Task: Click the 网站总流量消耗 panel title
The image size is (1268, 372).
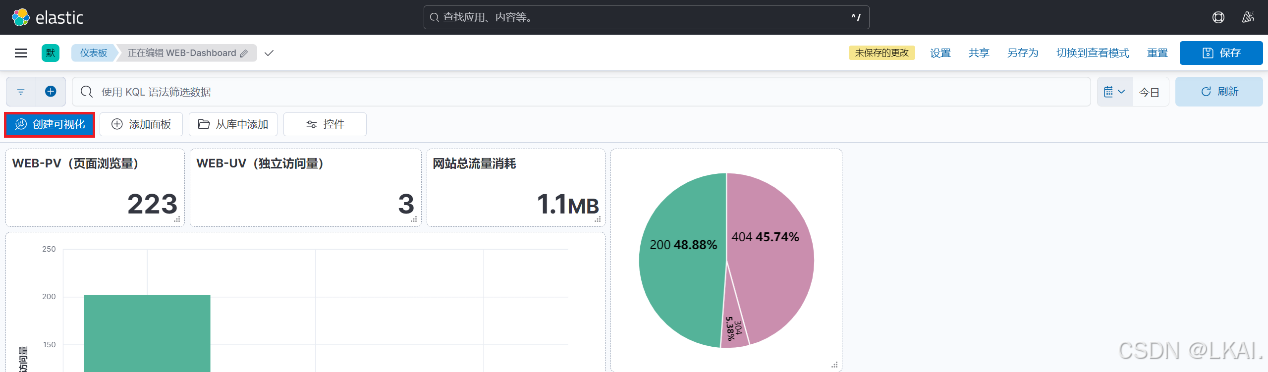Action: pos(474,163)
